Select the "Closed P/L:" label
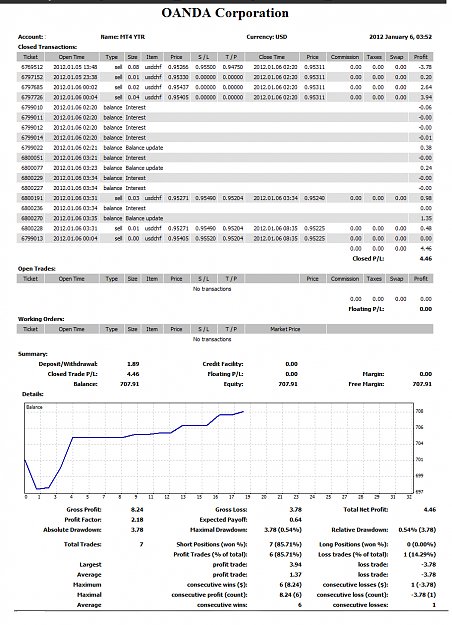Viewport: 452px width, 625px height. pyautogui.click(x=368, y=259)
